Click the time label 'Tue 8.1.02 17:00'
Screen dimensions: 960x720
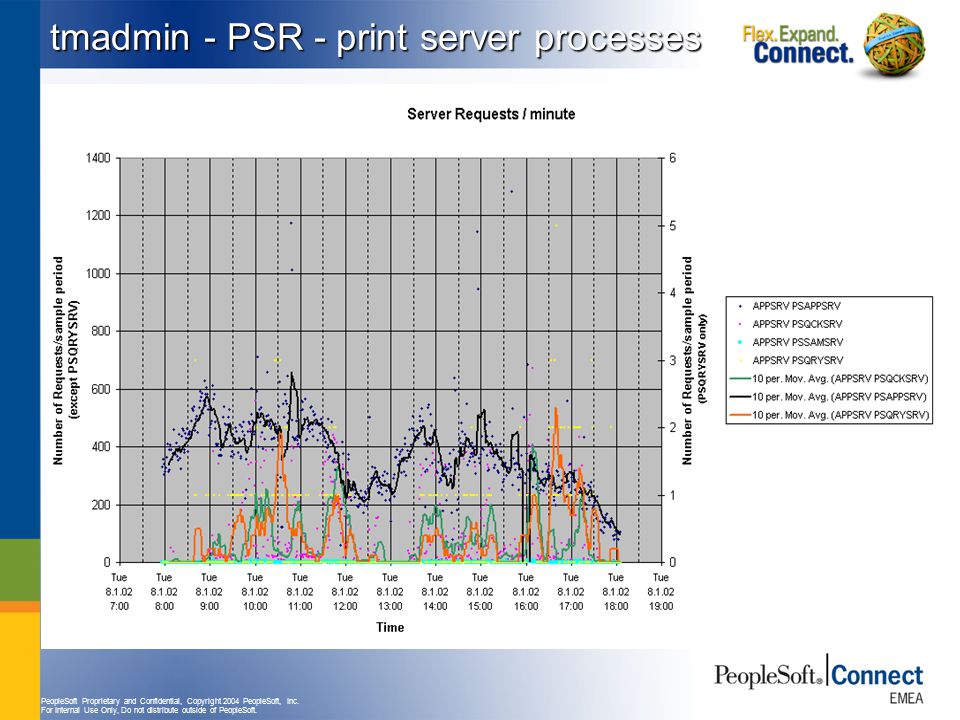(x=571, y=591)
